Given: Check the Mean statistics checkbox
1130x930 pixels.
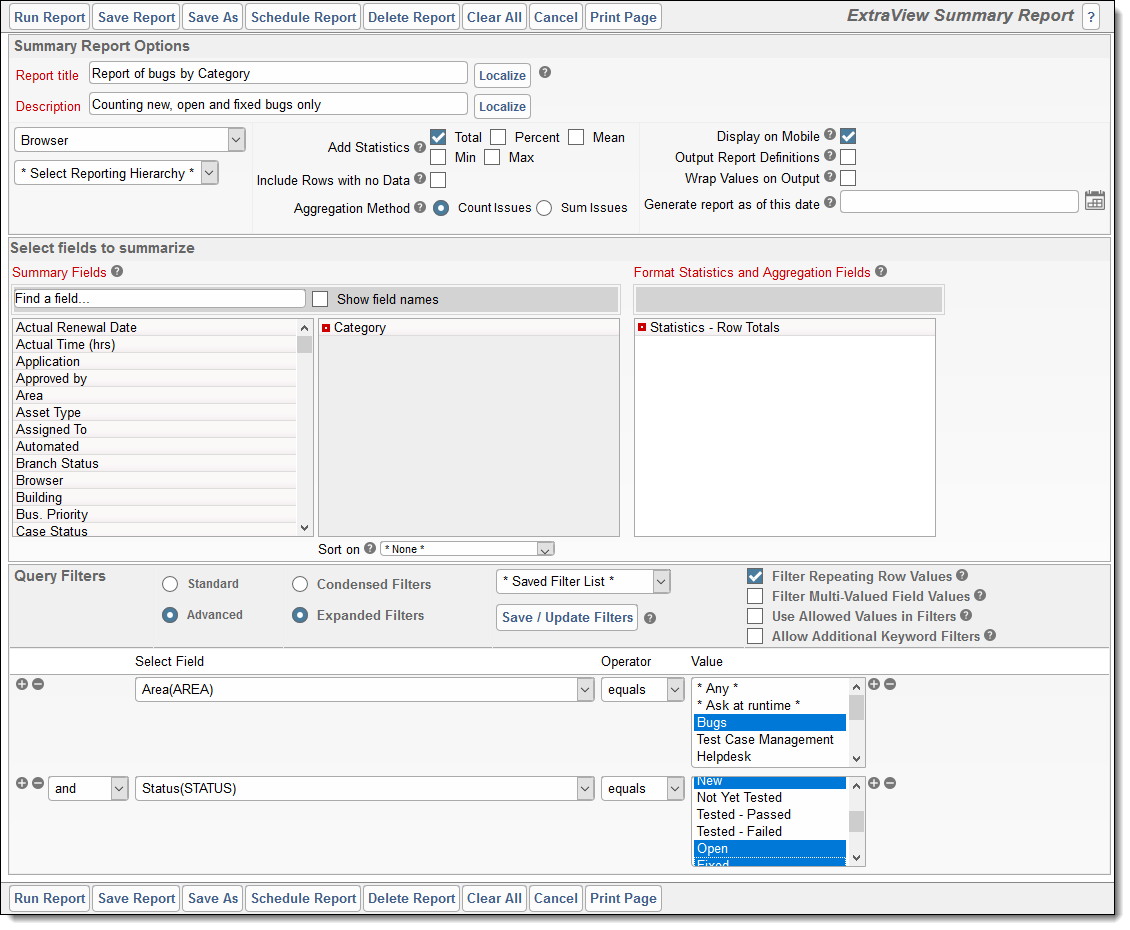Looking at the screenshot, I should tap(576, 137).
